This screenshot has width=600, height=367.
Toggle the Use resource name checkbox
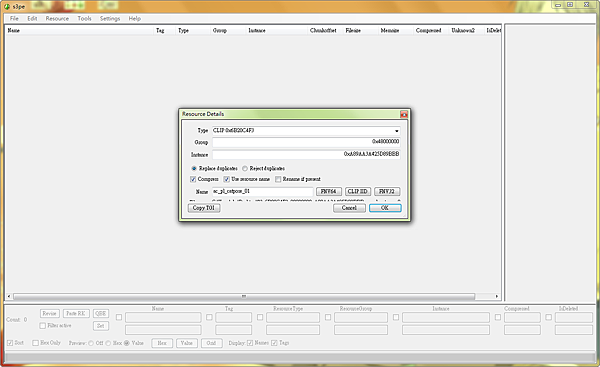click(227, 179)
